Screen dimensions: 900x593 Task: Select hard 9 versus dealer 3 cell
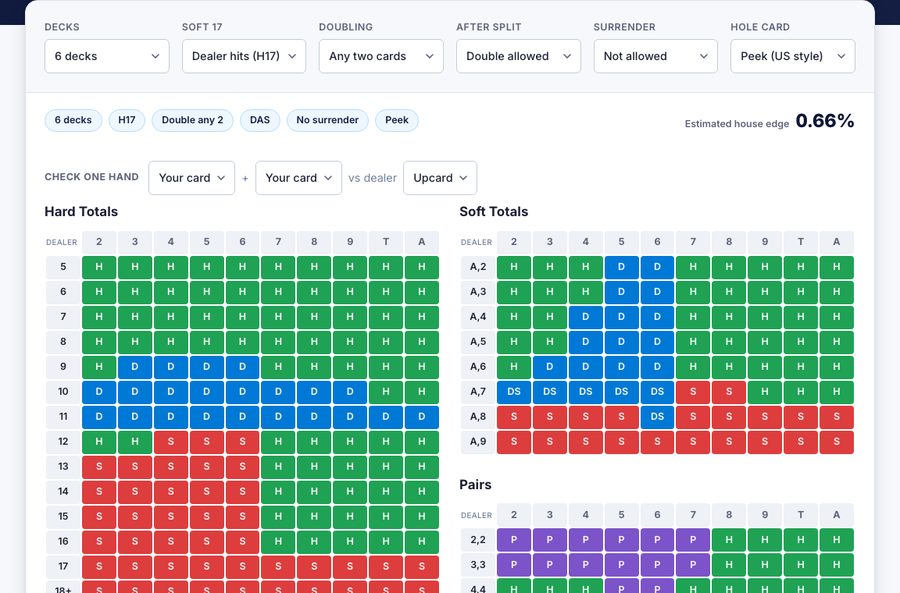click(135, 367)
